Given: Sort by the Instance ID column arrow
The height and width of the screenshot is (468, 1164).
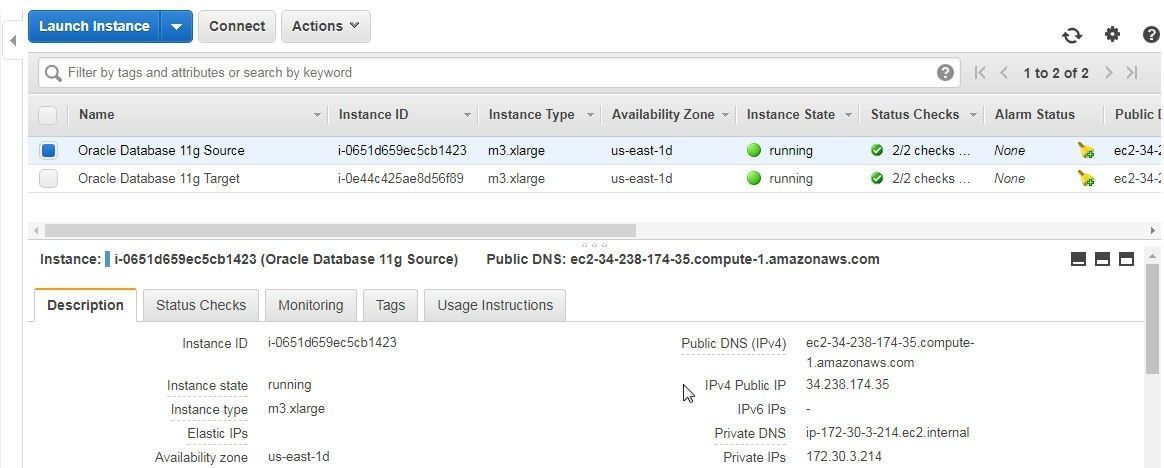Looking at the screenshot, I should 467,116.
